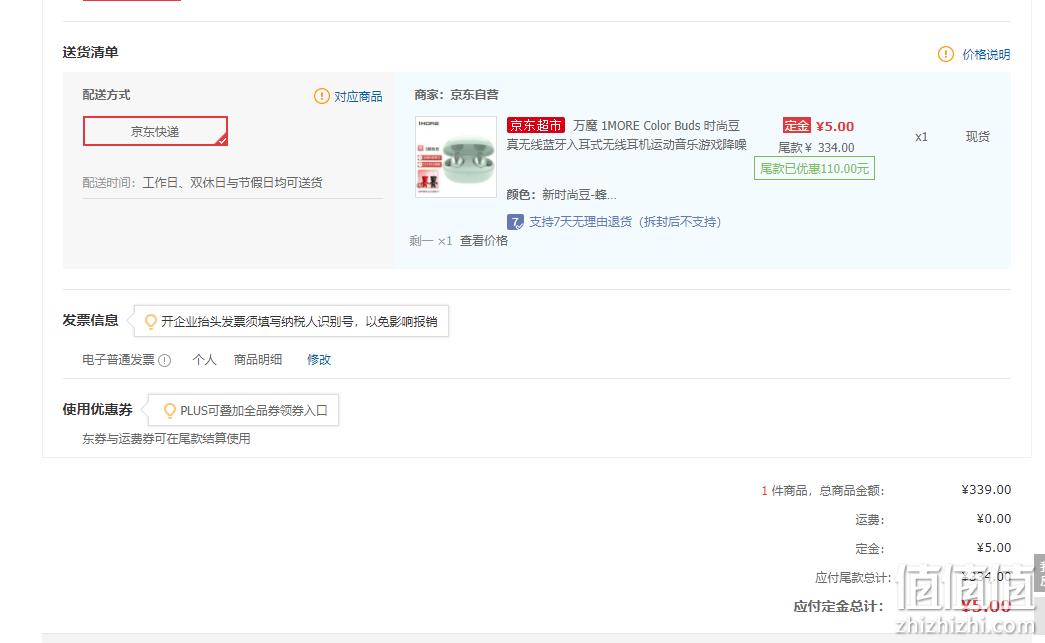The image size is (1045, 643).
Task: Click the 东券与运费券可在尾款结算使用 note
Action: tap(167, 438)
